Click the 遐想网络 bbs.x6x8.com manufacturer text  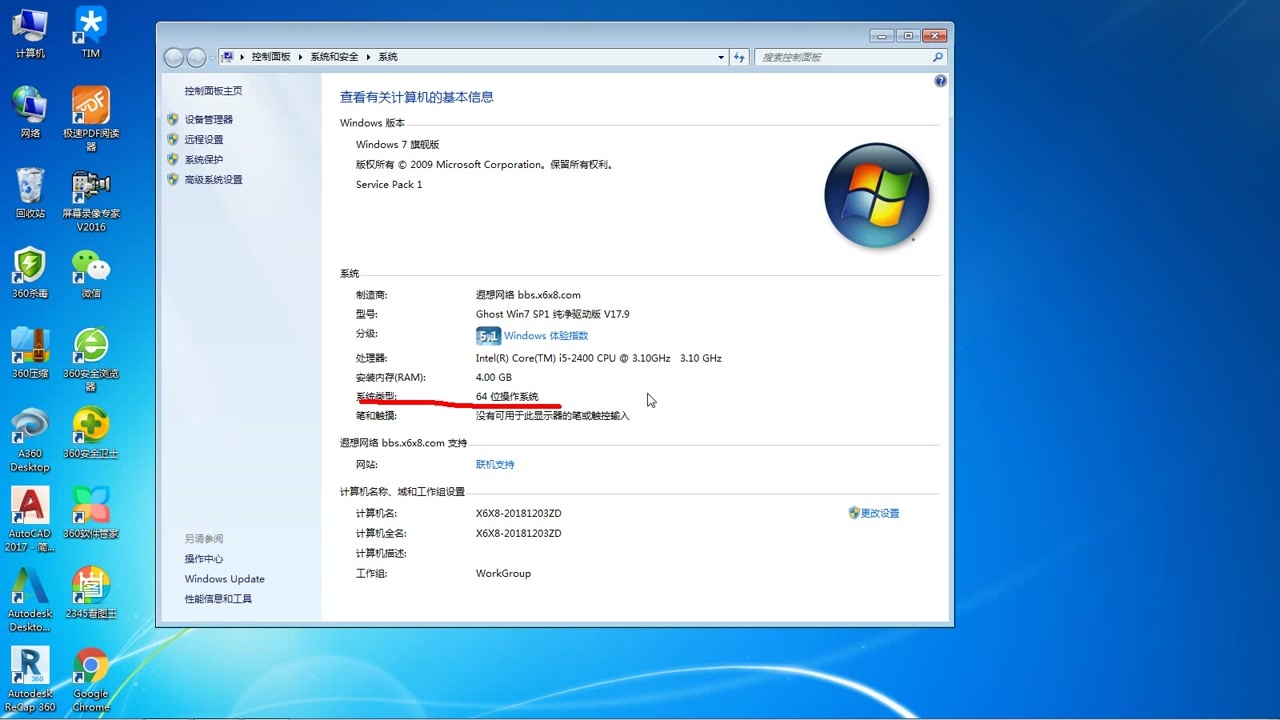point(528,295)
